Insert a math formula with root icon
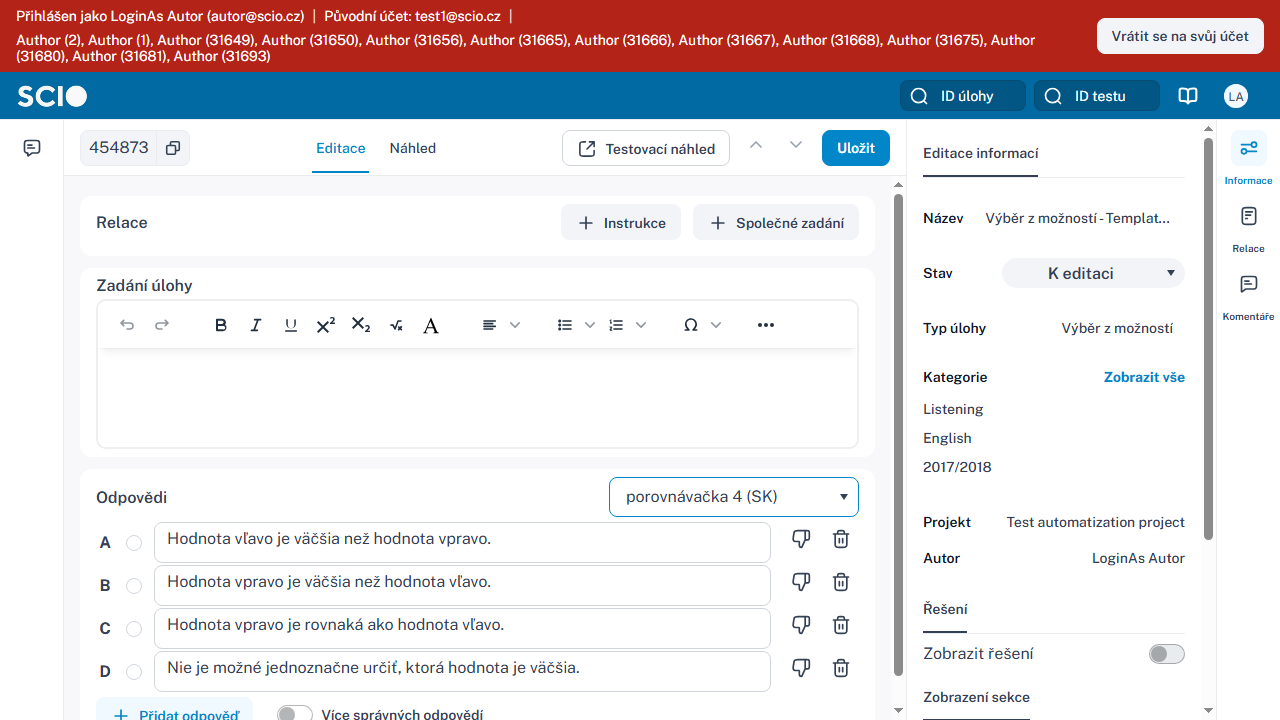Image resolution: width=1280 pixels, height=720 pixels. 396,325
